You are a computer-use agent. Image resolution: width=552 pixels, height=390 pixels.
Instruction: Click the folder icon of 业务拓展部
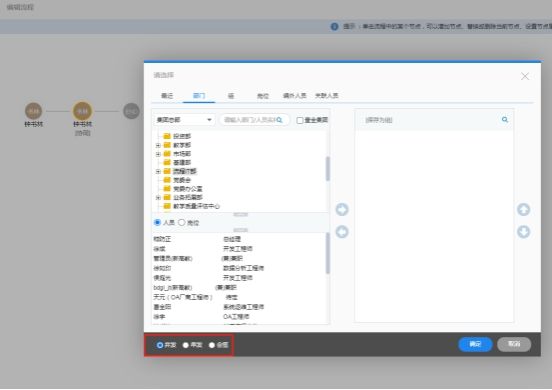pos(167,197)
